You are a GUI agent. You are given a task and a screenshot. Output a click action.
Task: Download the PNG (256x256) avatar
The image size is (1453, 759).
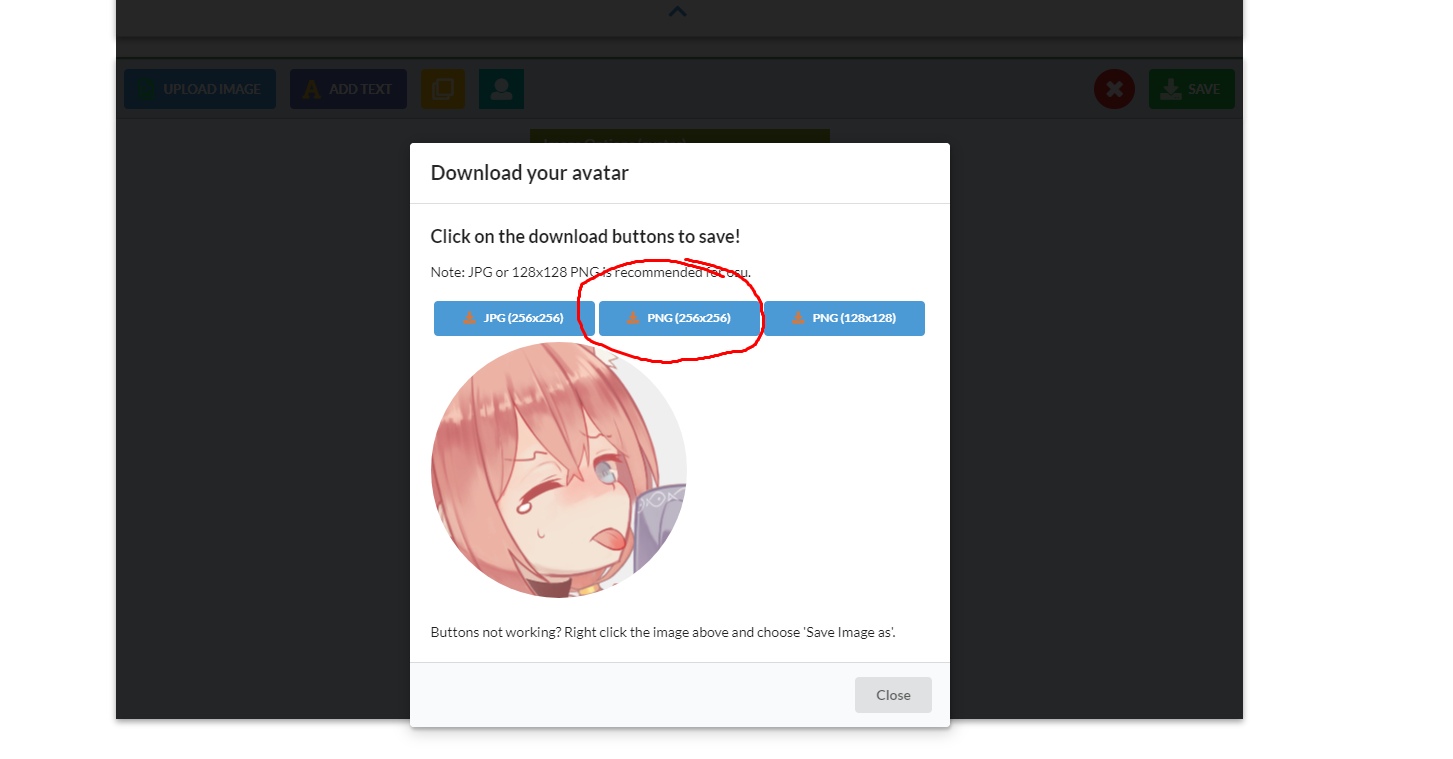[x=679, y=318]
